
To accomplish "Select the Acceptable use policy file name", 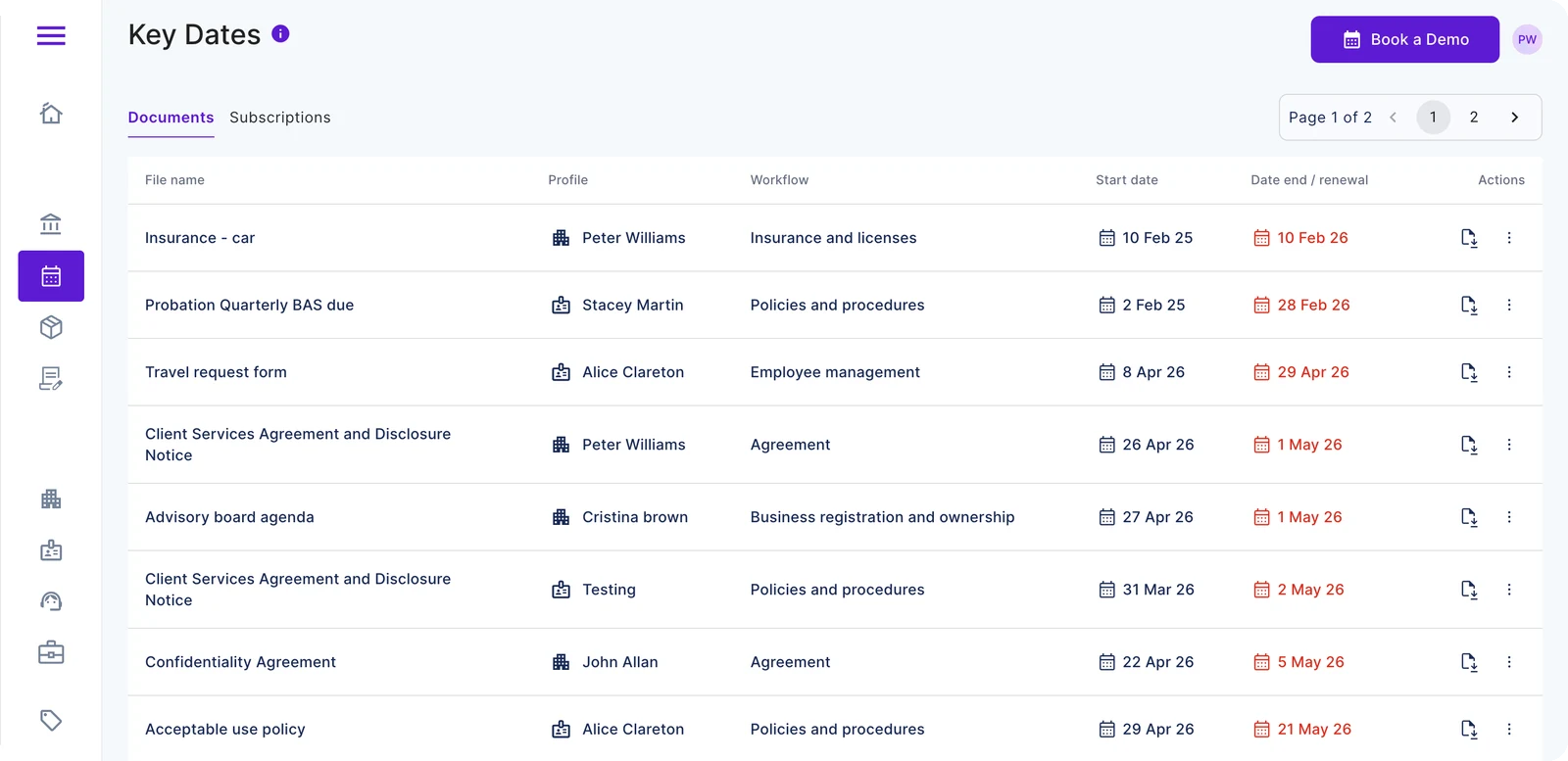I will pyautogui.click(x=225, y=730).
